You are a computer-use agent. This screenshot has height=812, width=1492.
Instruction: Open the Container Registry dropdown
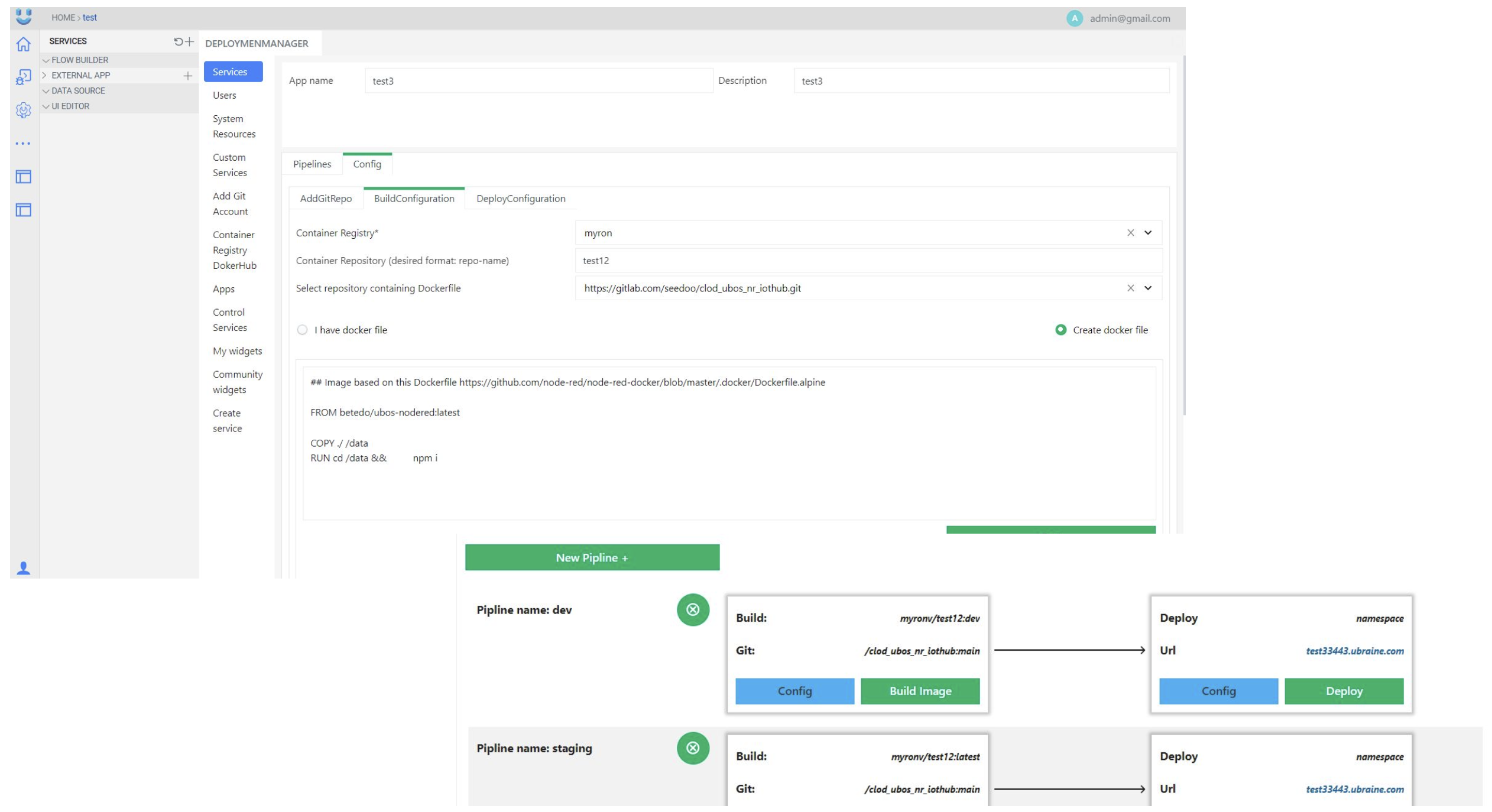[1147, 233]
